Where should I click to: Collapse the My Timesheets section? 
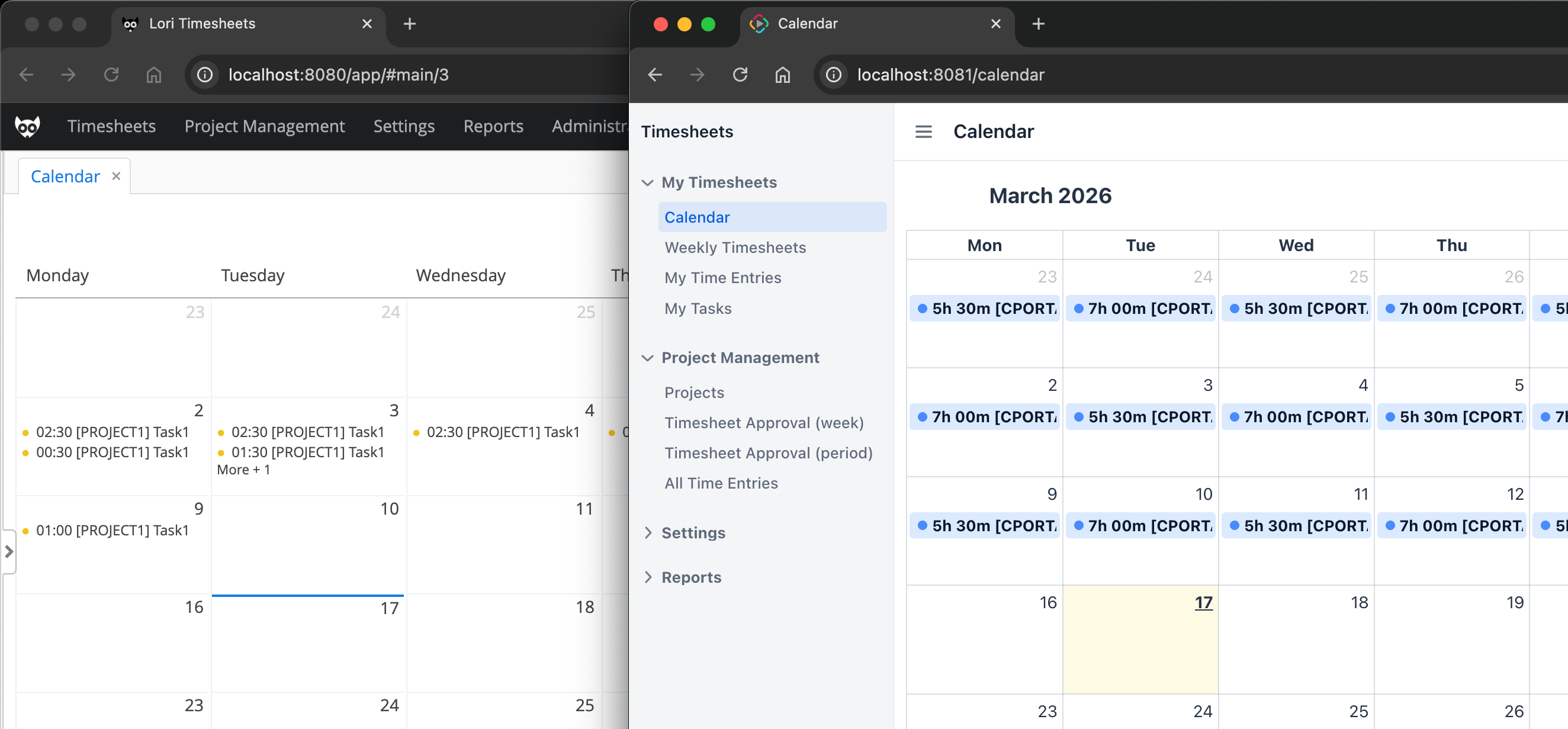tap(648, 182)
